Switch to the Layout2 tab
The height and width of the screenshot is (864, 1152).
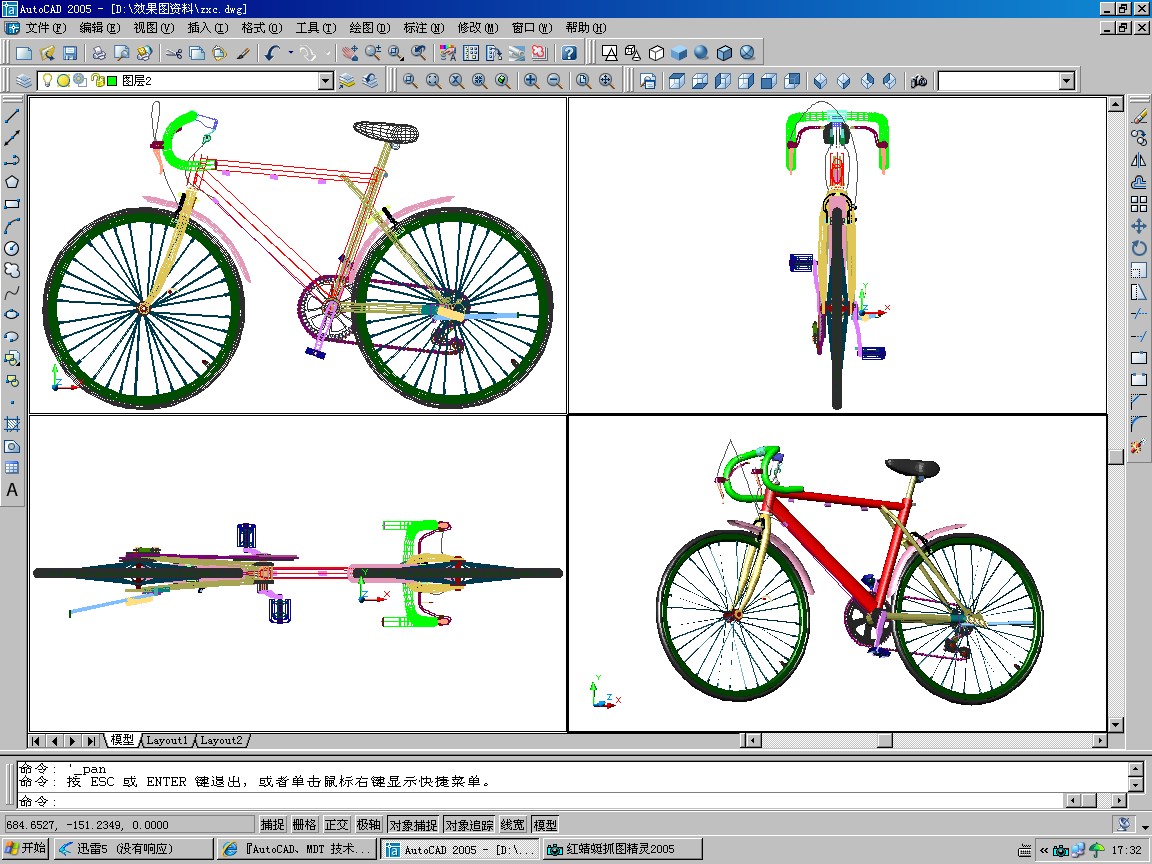pos(221,741)
